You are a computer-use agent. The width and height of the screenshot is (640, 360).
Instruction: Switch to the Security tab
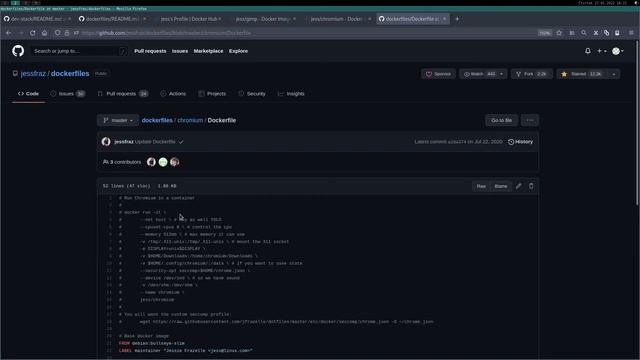252,94
